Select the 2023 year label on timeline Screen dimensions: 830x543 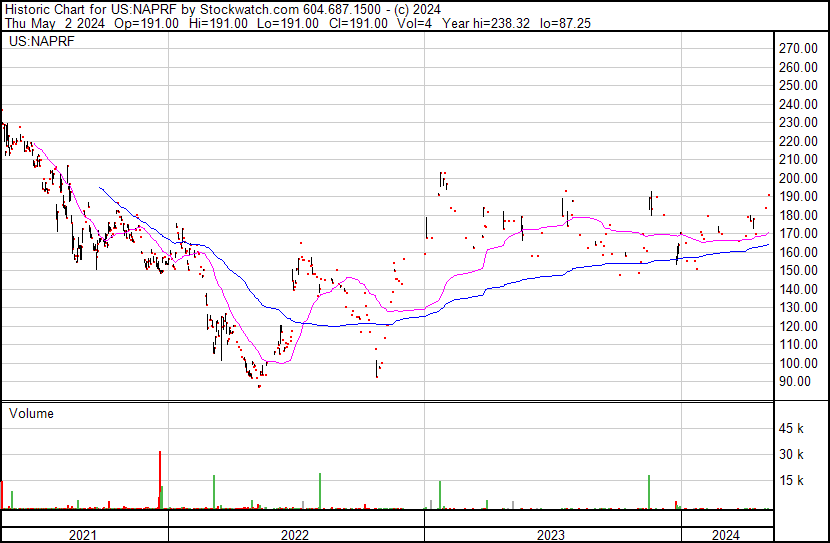[551, 535]
